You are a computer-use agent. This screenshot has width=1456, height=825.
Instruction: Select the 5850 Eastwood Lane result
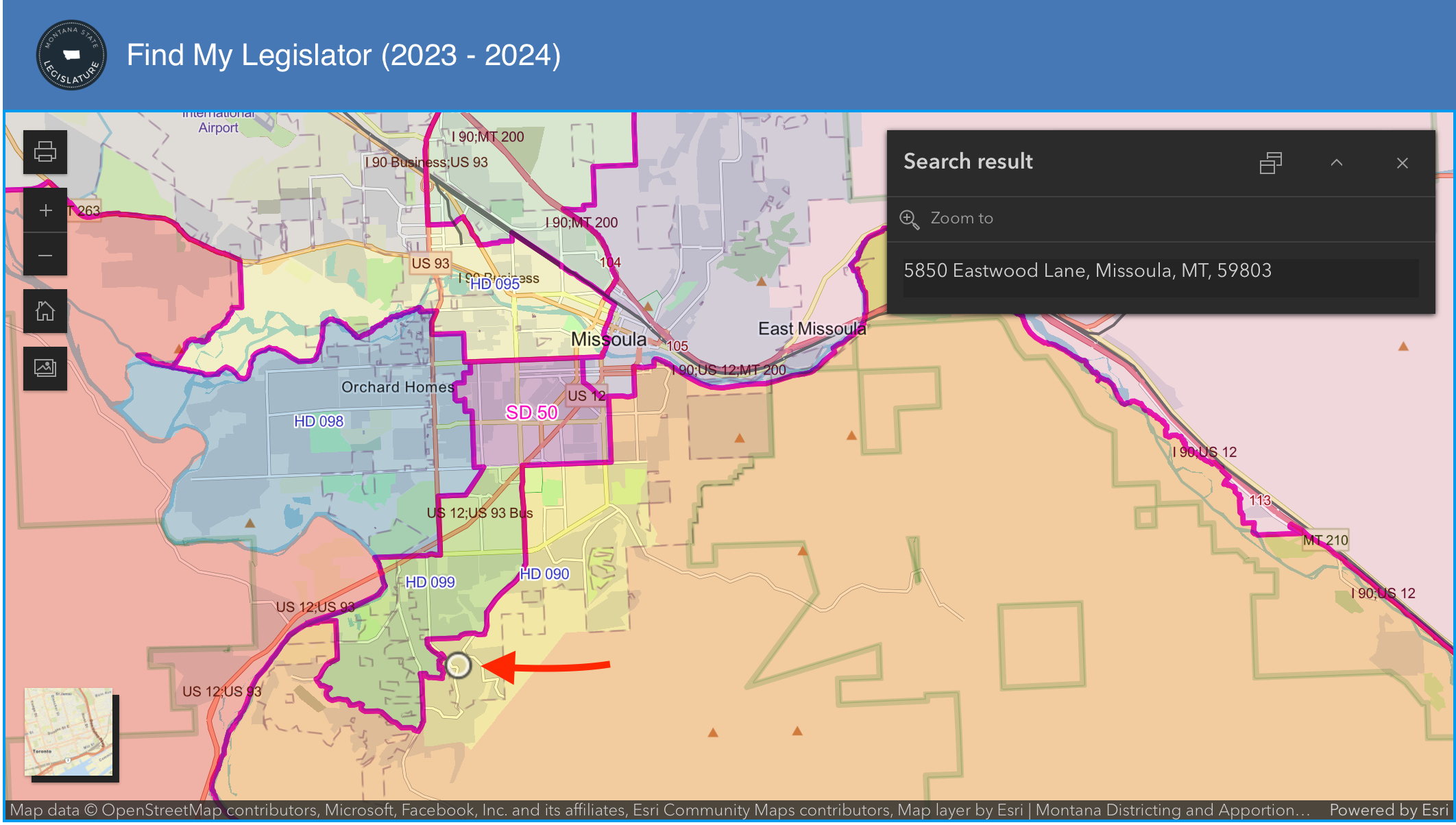(x=1087, y=271)
